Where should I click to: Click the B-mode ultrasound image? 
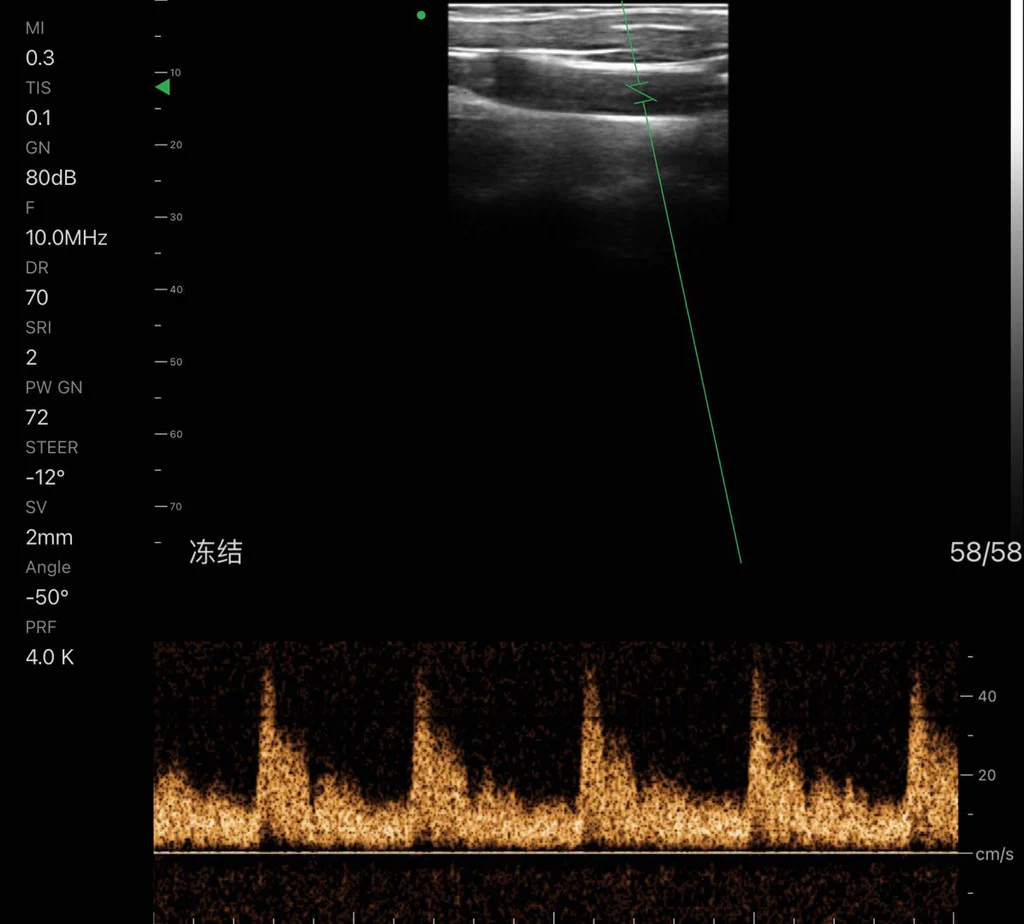coord(588,131)
